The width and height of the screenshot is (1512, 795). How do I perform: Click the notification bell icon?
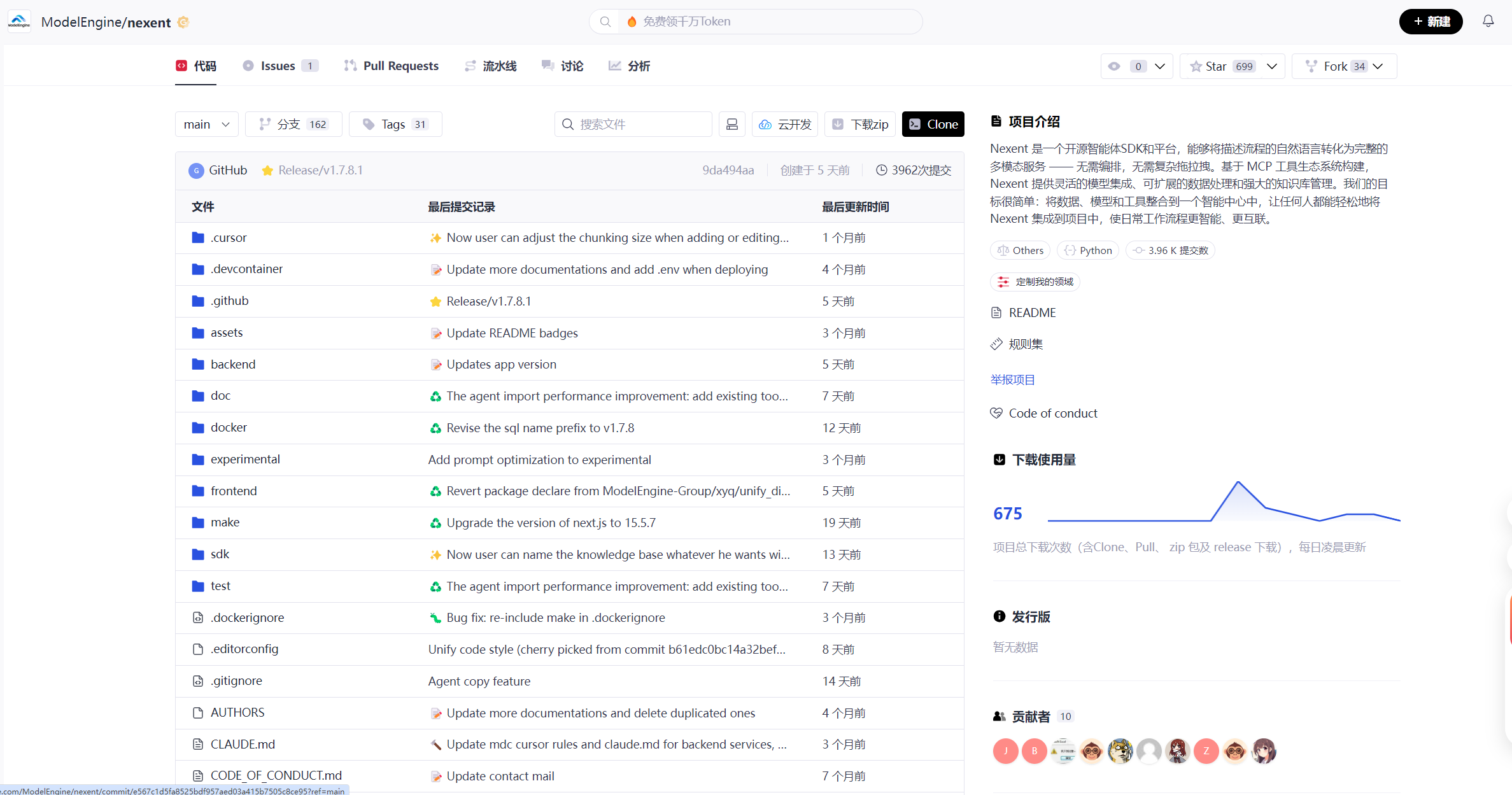(x=1488, y=21)
